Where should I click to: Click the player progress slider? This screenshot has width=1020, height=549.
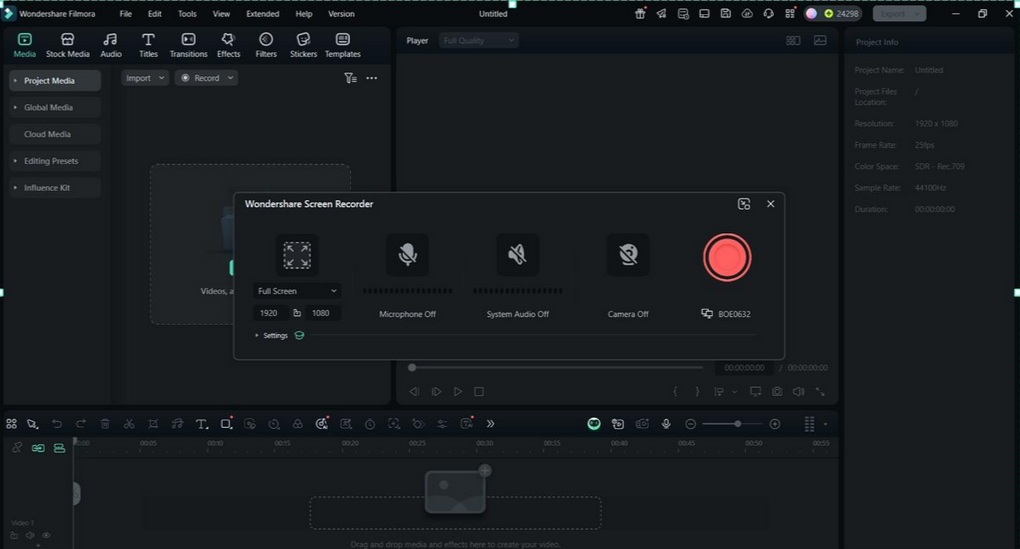click(x=557, y=368)
